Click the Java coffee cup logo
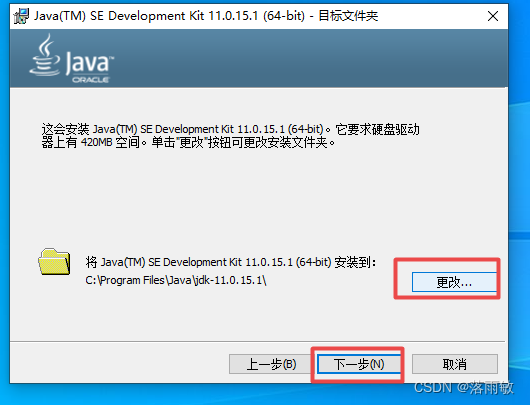The image size is (530, 405). tap(45, 55)
